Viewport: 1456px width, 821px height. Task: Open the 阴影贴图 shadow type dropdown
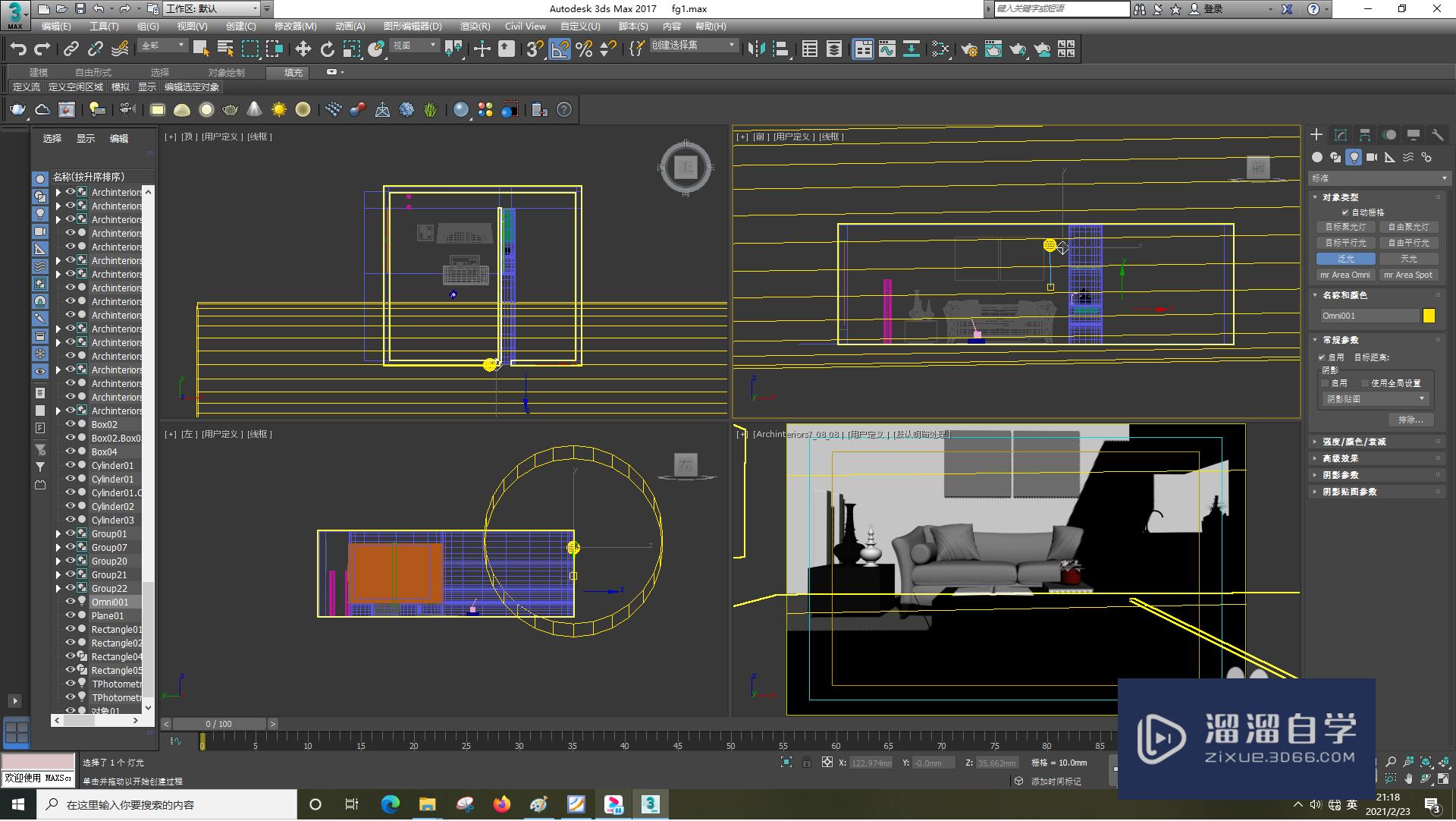1376,399
